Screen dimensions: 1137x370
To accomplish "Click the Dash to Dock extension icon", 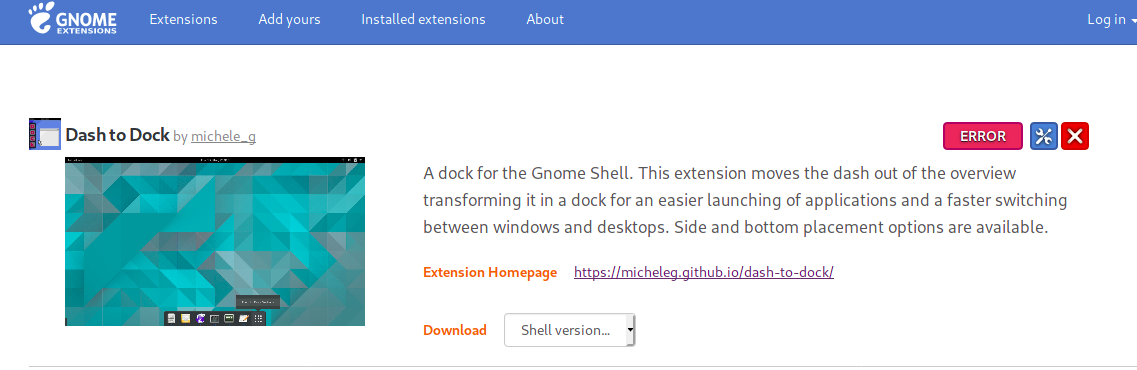I will coord(45,134).
